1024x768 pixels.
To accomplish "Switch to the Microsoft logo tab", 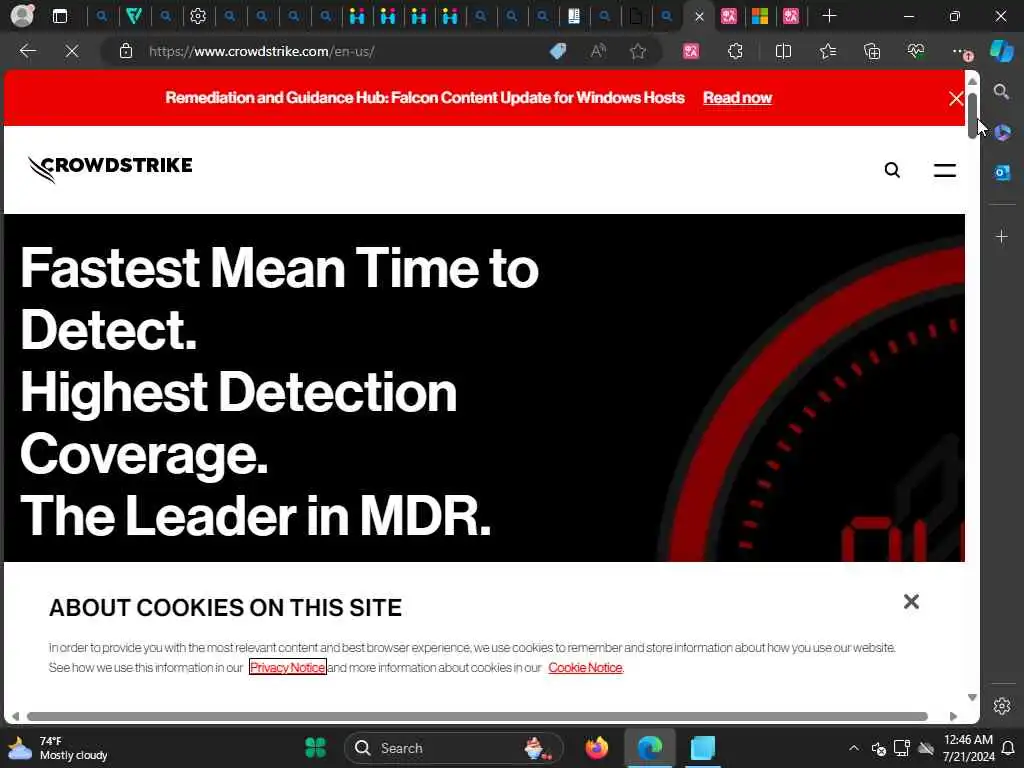I will click(x=760, y=16).
